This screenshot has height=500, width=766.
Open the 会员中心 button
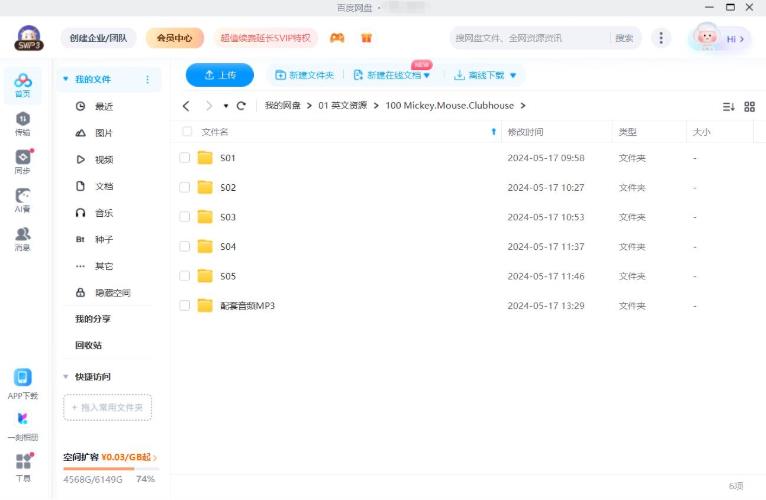(x=174, y=38)
